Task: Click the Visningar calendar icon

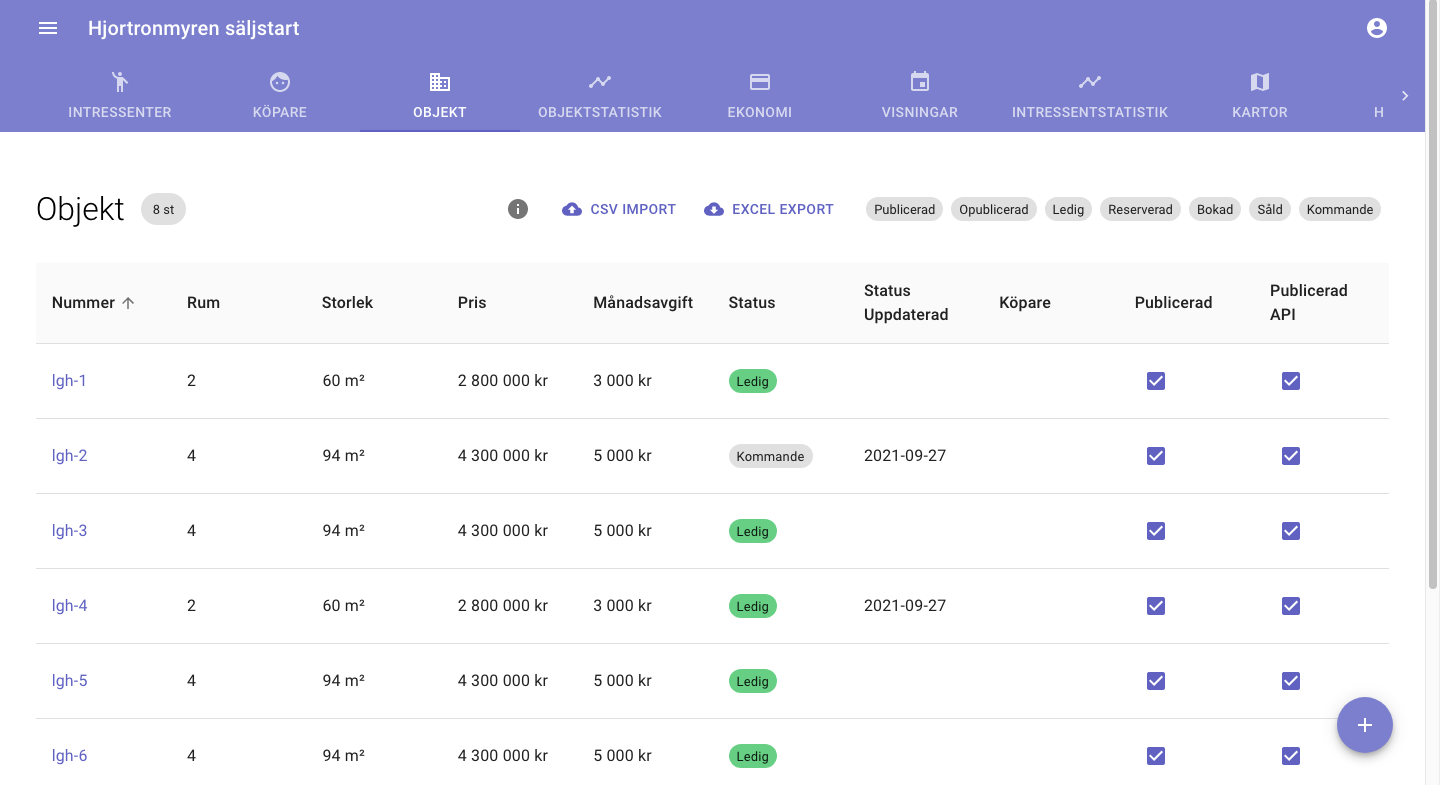Action: [x=920, y=82]
